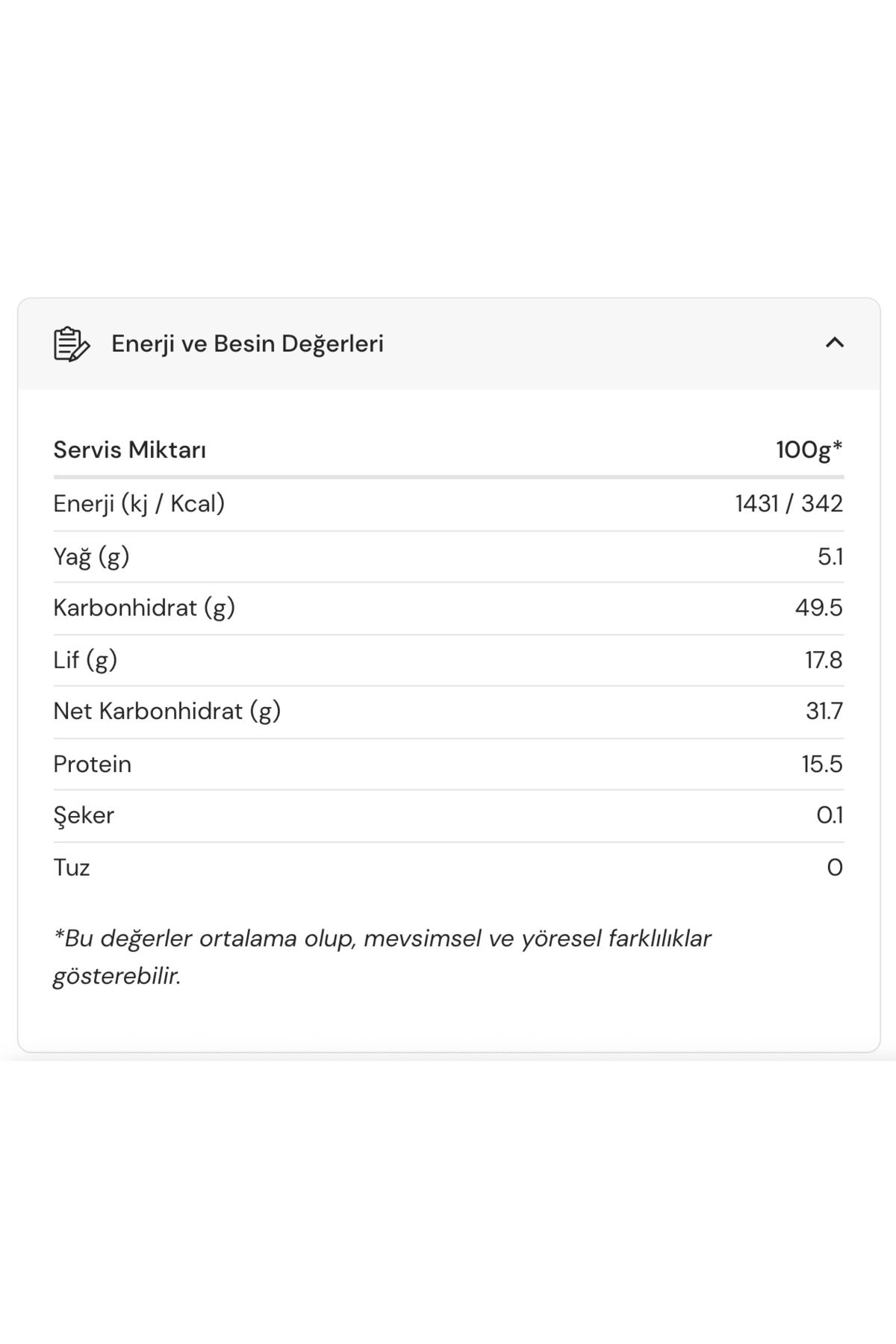896x1344 pixels.
Task: Click the 49.5 carbohydrate value
Action: coord(819,608)
